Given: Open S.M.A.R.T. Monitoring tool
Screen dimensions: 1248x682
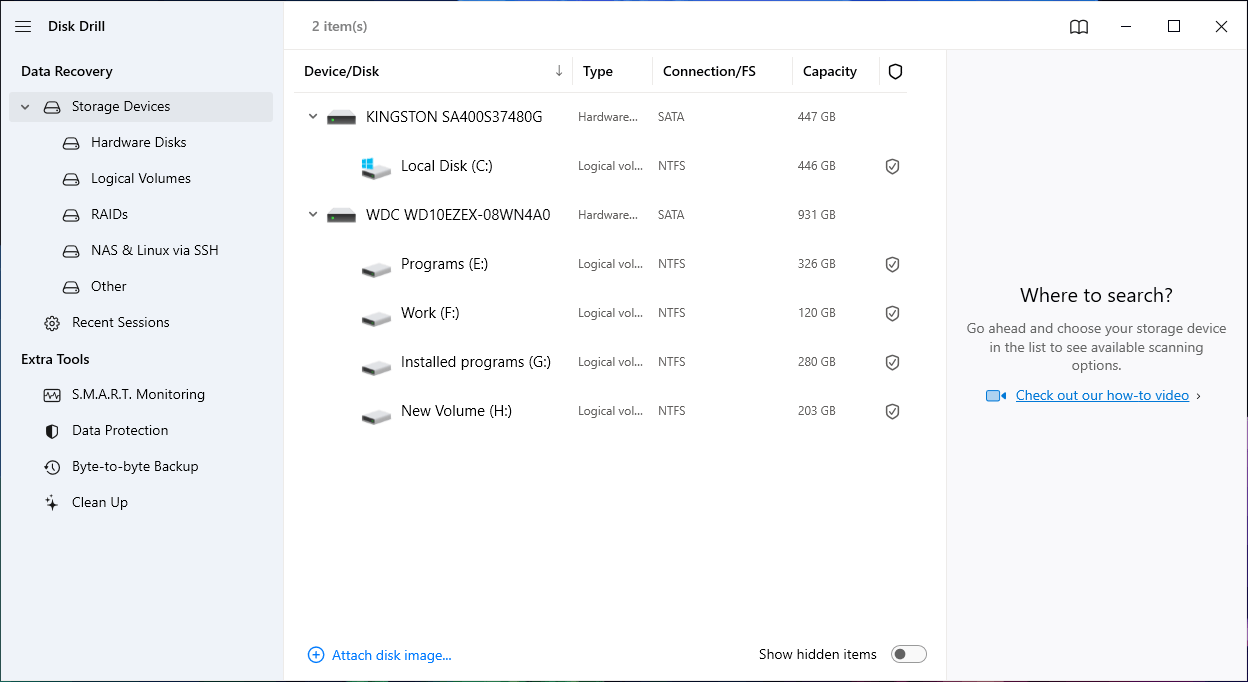Looking at the screenshot, I should coord(138,394).
